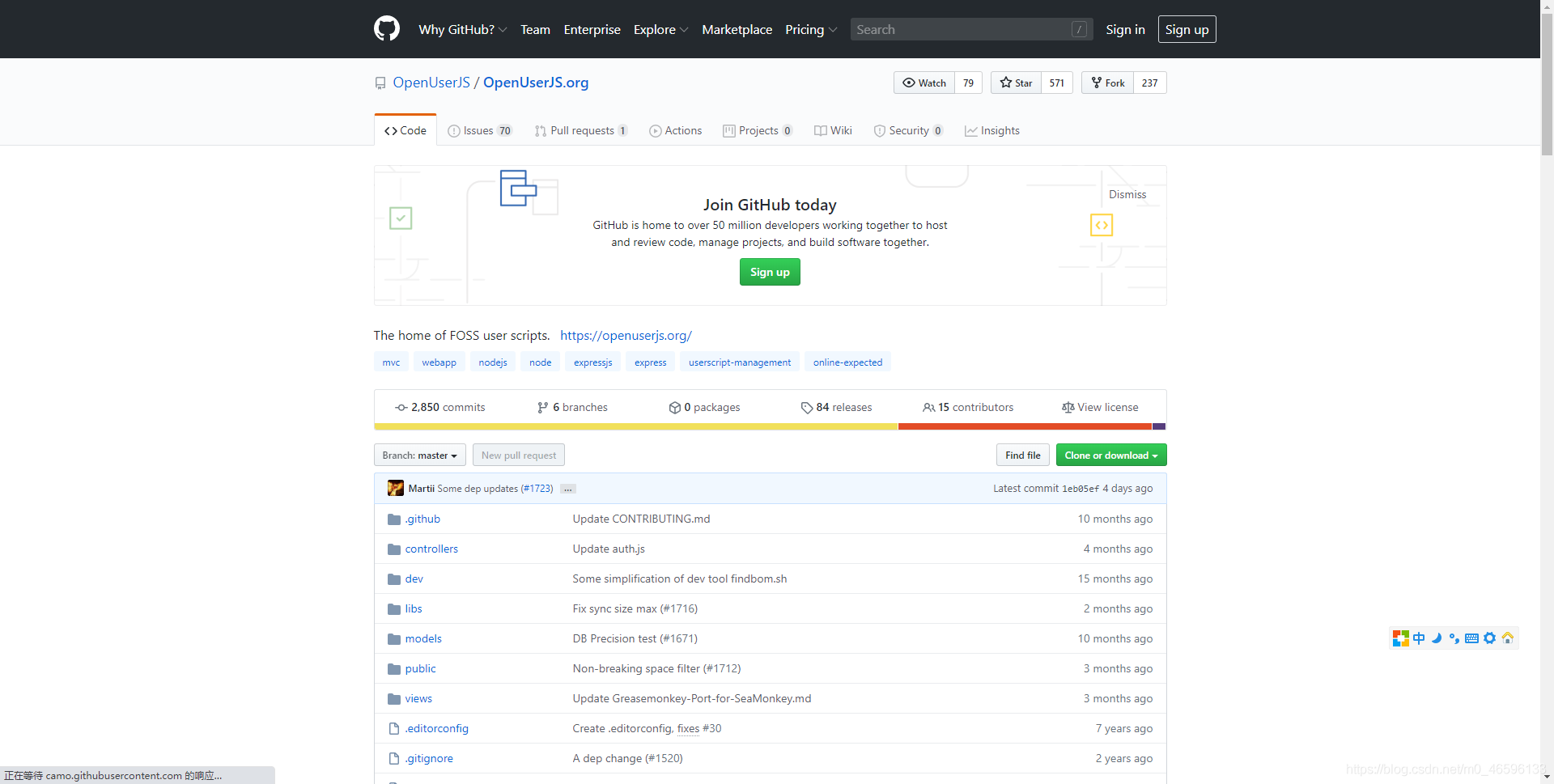Screen dimensions: 1554x784
Task: Expand the Why GitHub? menu
Action: (x=463, y=29)
